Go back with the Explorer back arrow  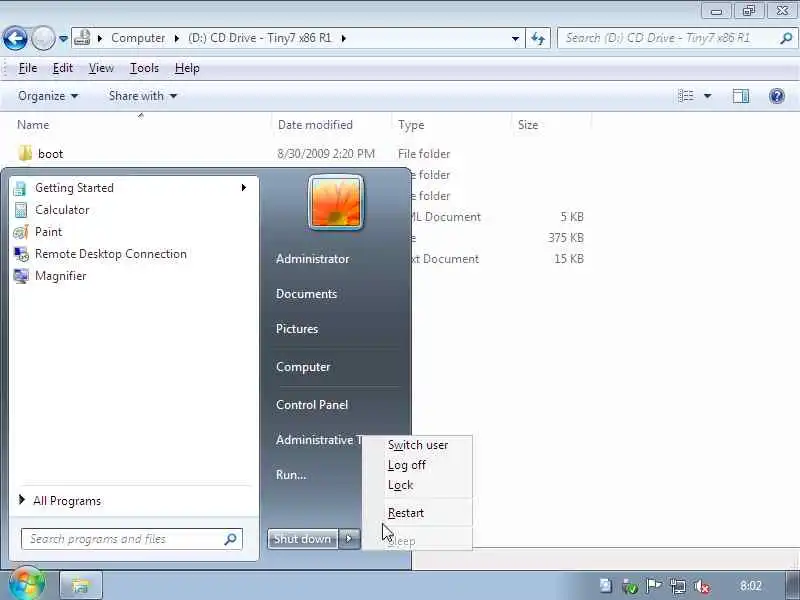coord(15,38)
